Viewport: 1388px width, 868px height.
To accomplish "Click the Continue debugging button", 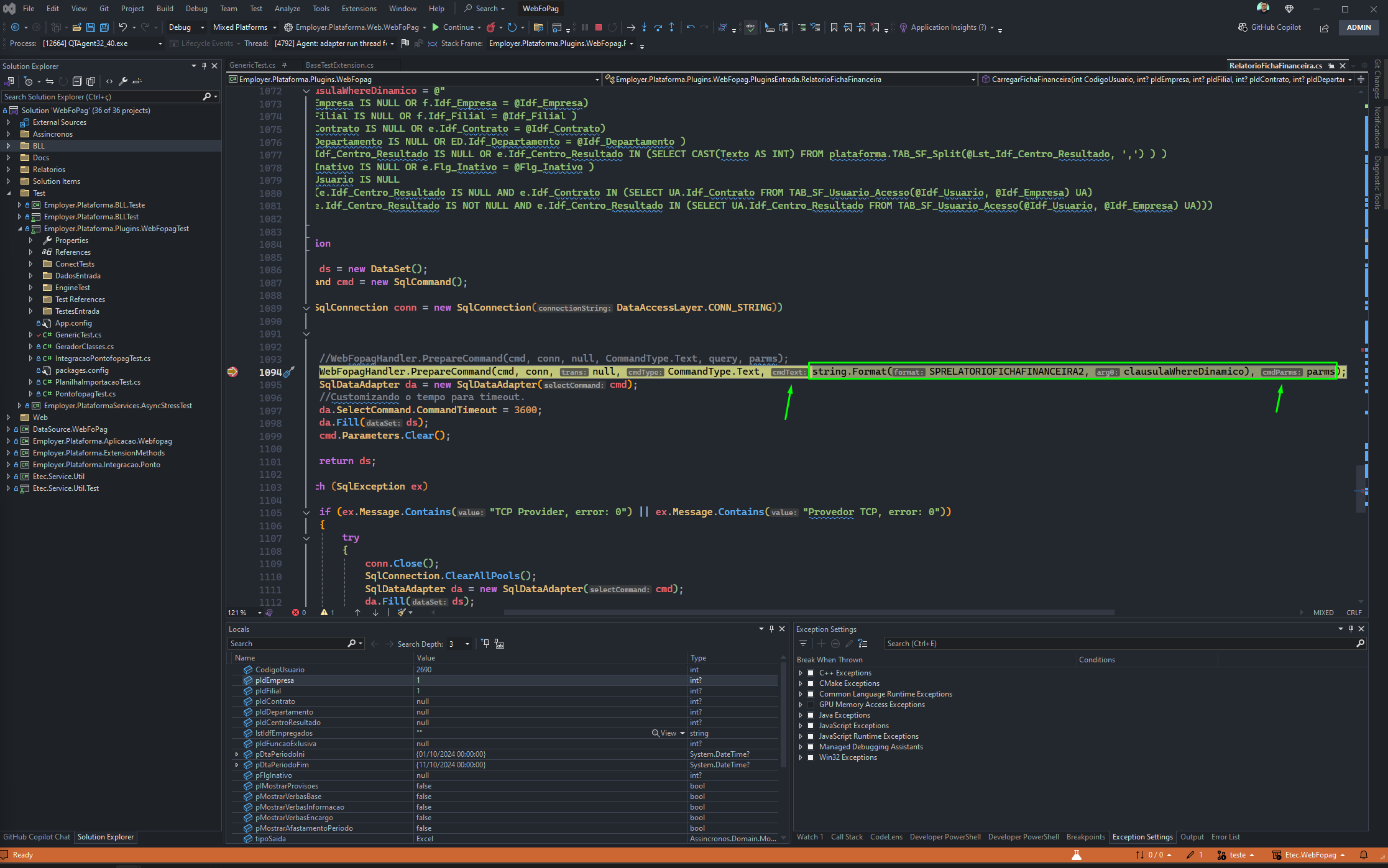I will tap(453, 27).
